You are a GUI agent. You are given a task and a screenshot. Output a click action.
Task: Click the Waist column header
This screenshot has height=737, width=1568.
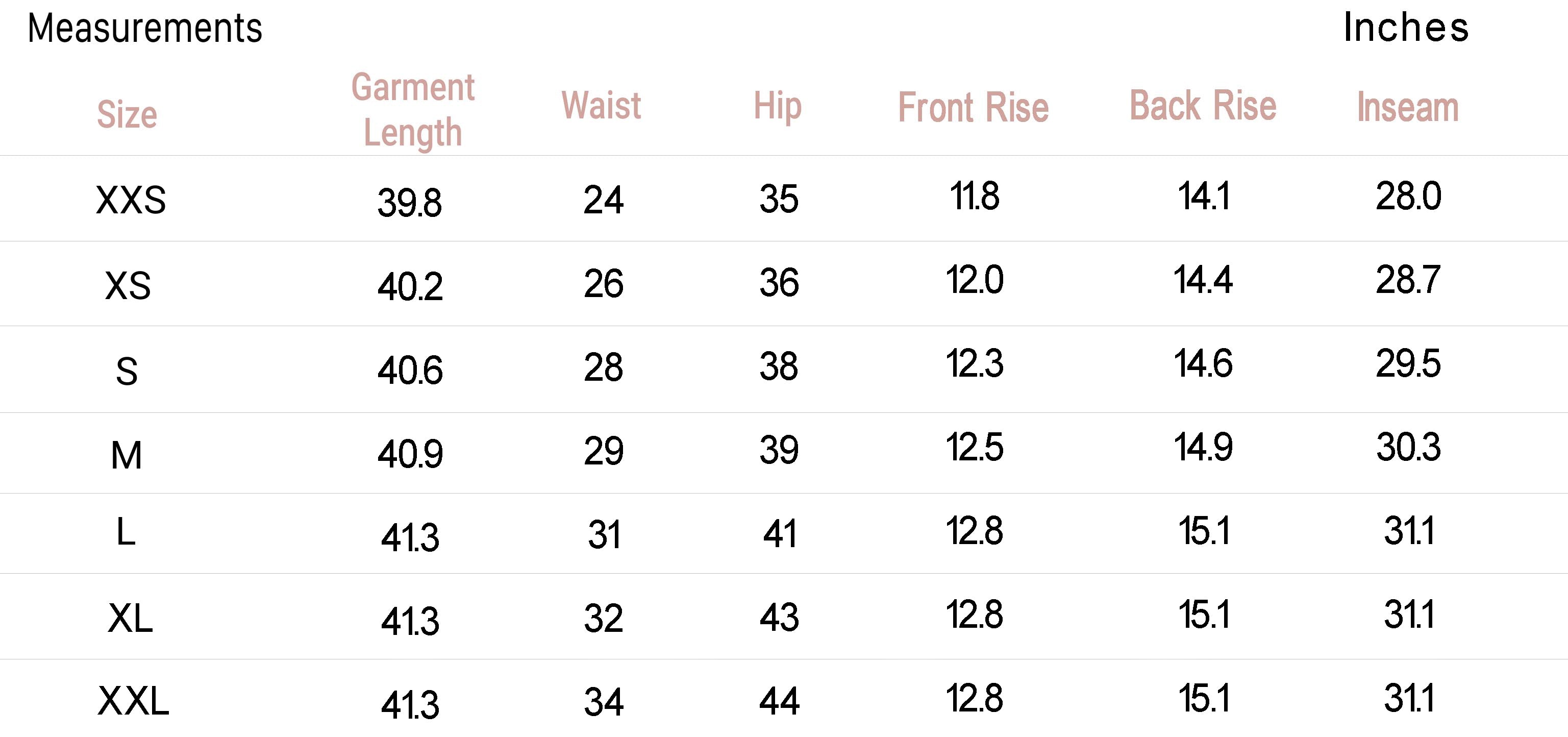601,105
